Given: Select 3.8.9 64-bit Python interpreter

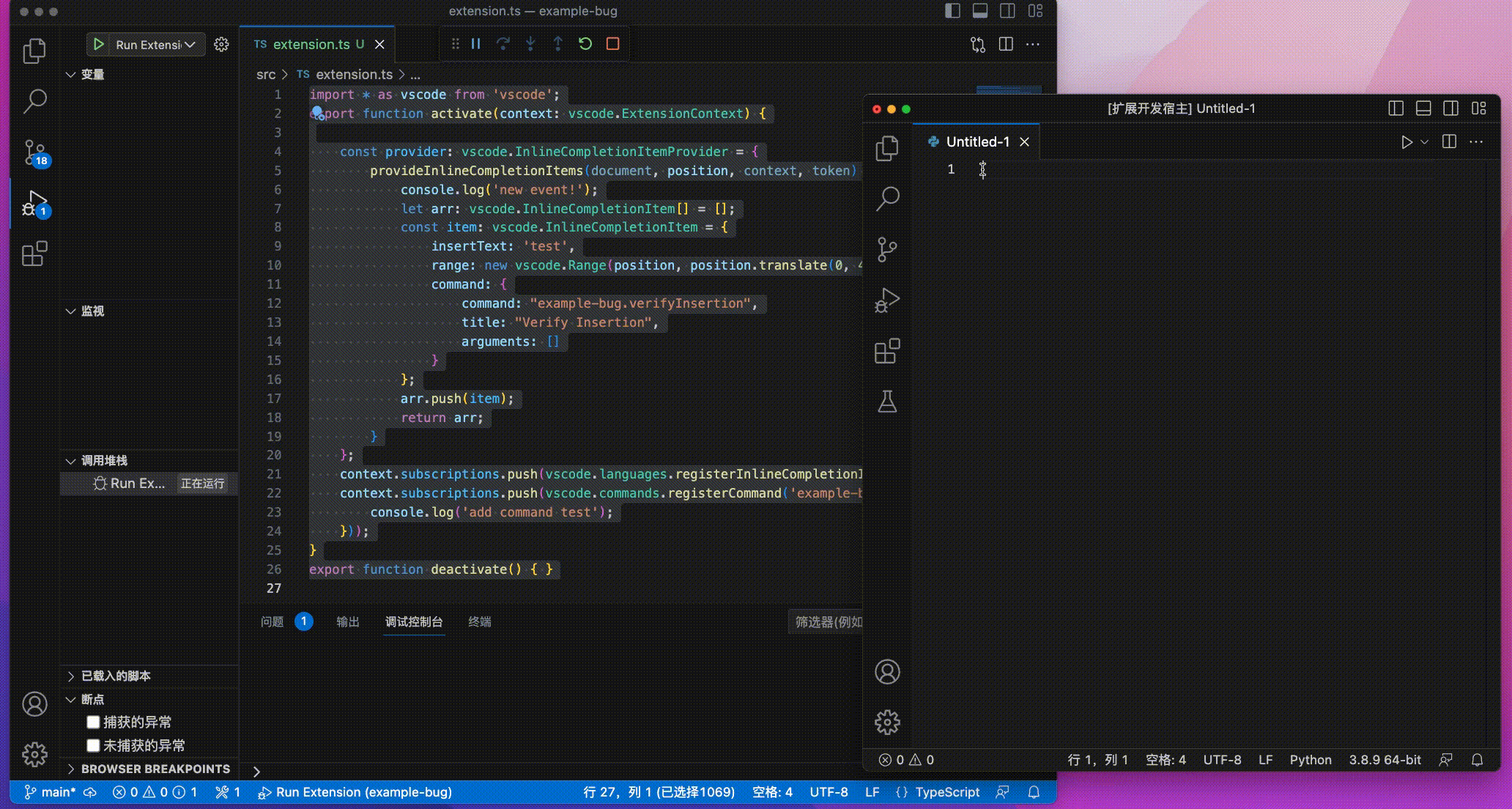Looking at the screenshot, I should (x=1385, y=760).
